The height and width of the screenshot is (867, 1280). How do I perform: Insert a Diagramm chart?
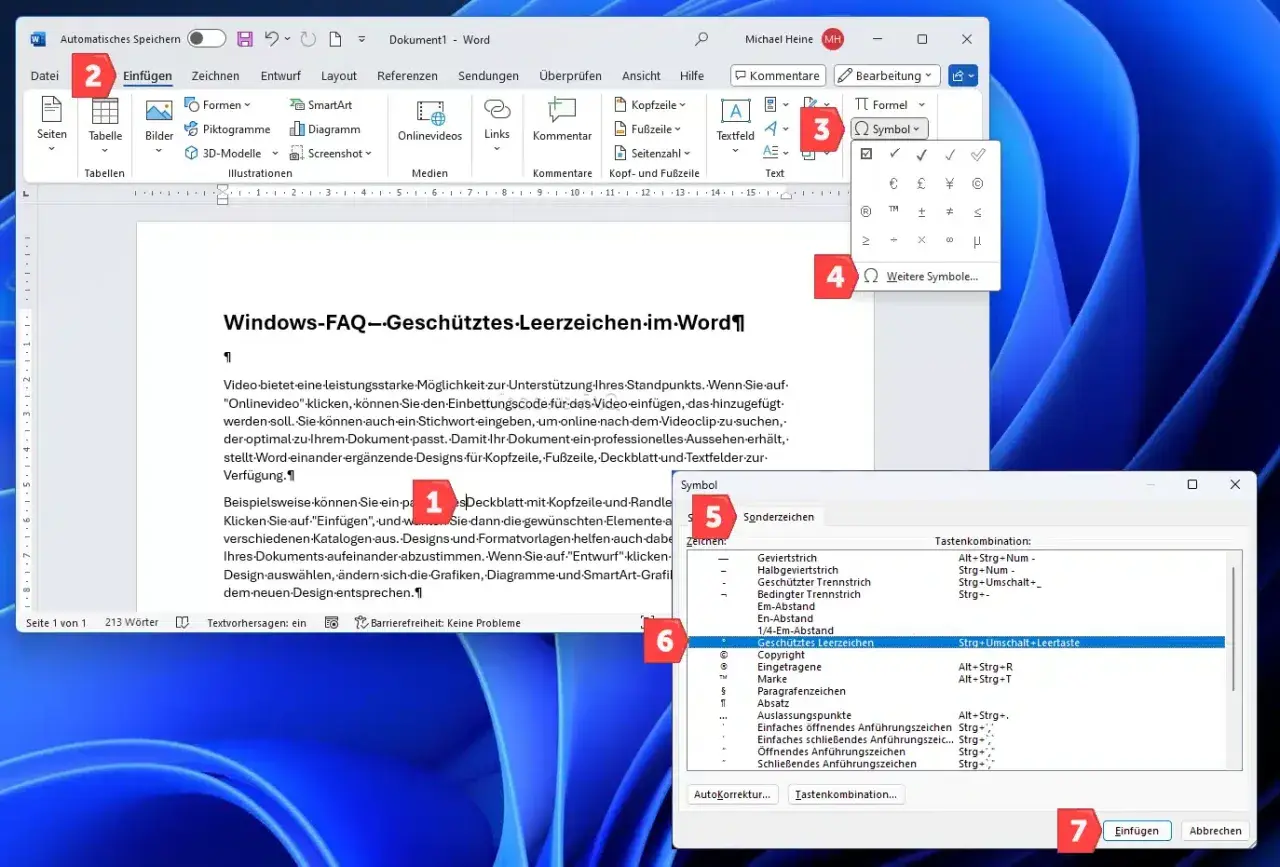tap(325, 129)
